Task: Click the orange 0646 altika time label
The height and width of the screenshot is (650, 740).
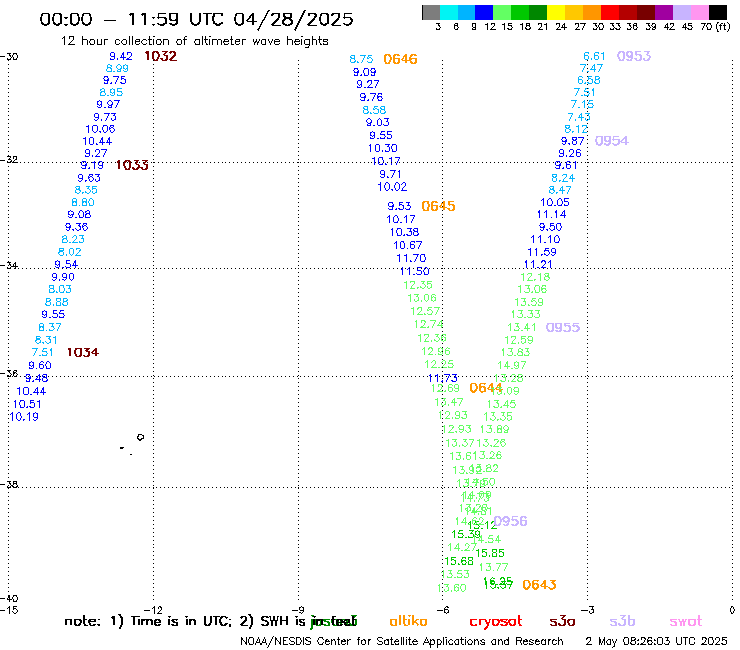Action: click(400, 59)
